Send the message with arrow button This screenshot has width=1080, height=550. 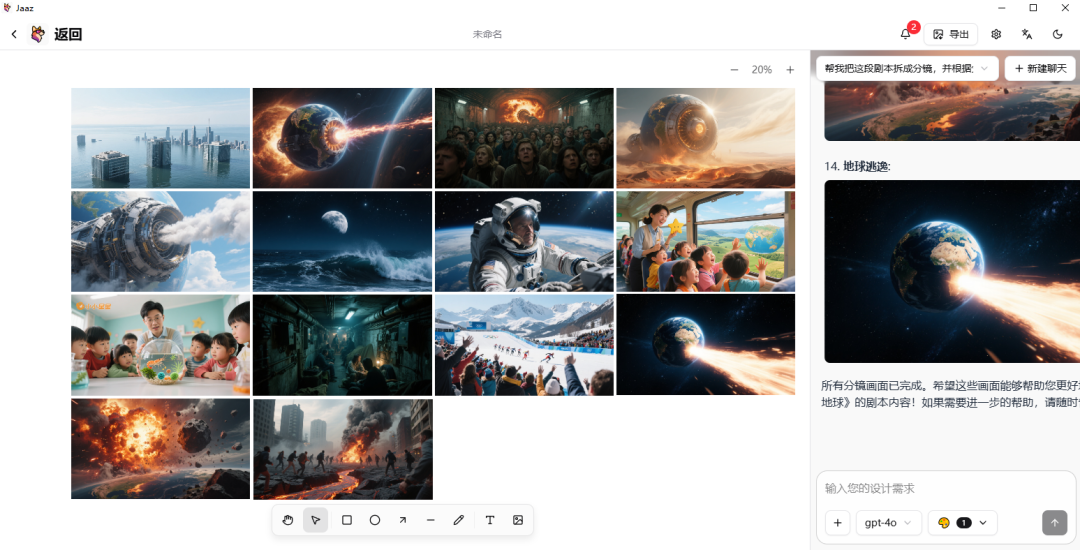1055,522
